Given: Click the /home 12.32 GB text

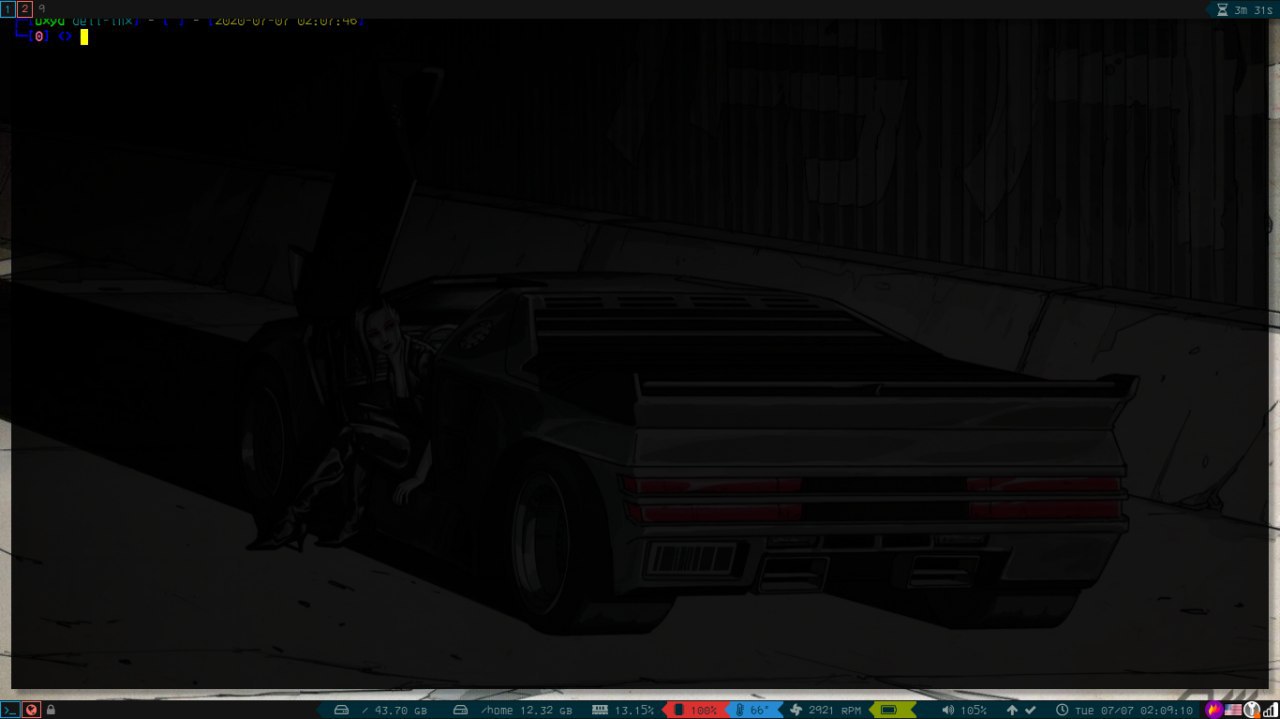Looking at the screenshot, I should [527, 711].
